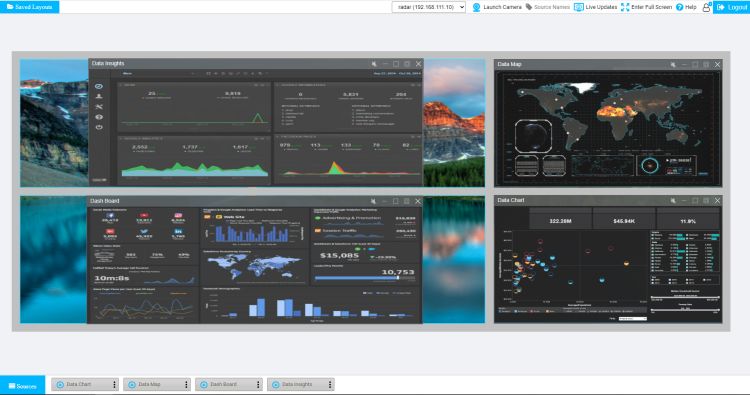750x395 pixels.
Task: Select Launch Camera text link
Action: coord(502,7)
